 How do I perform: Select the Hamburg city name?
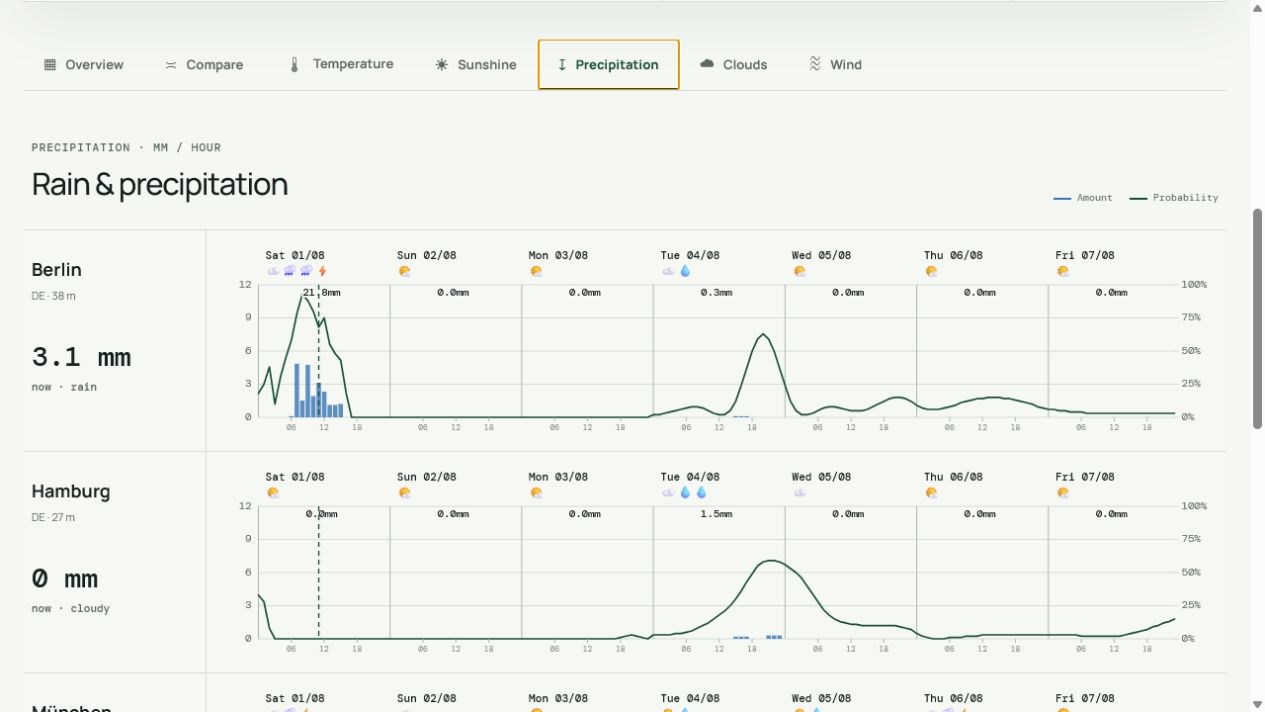[x=71, y=491]
